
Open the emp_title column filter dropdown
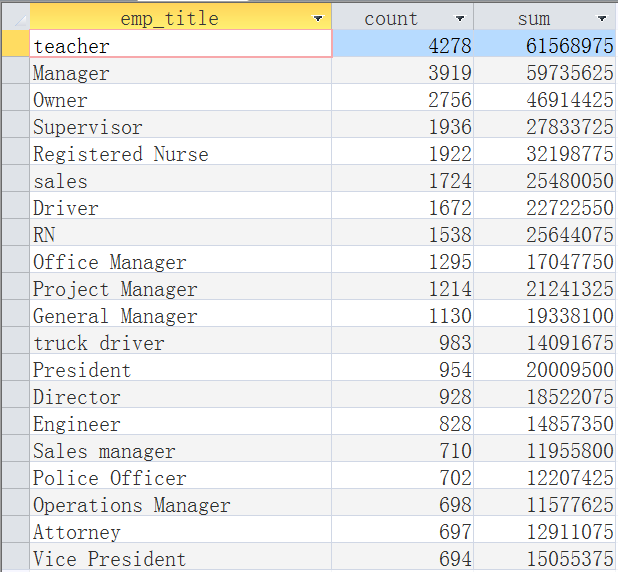[318, 19]
